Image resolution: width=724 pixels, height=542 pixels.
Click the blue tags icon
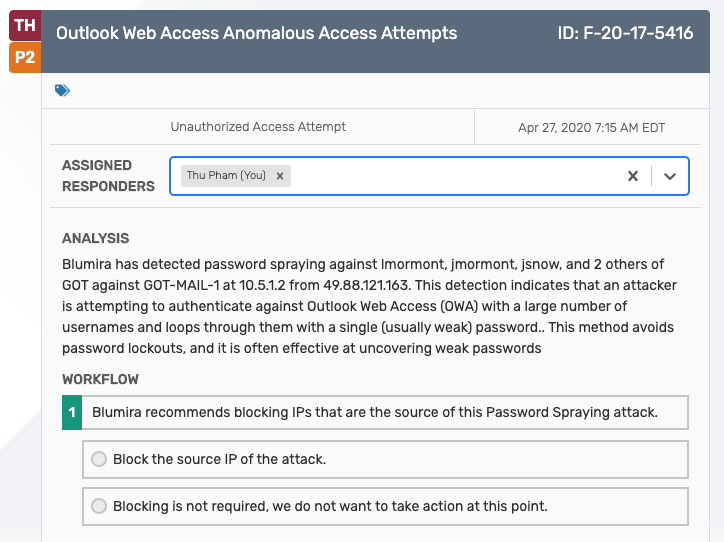[62, 90]
